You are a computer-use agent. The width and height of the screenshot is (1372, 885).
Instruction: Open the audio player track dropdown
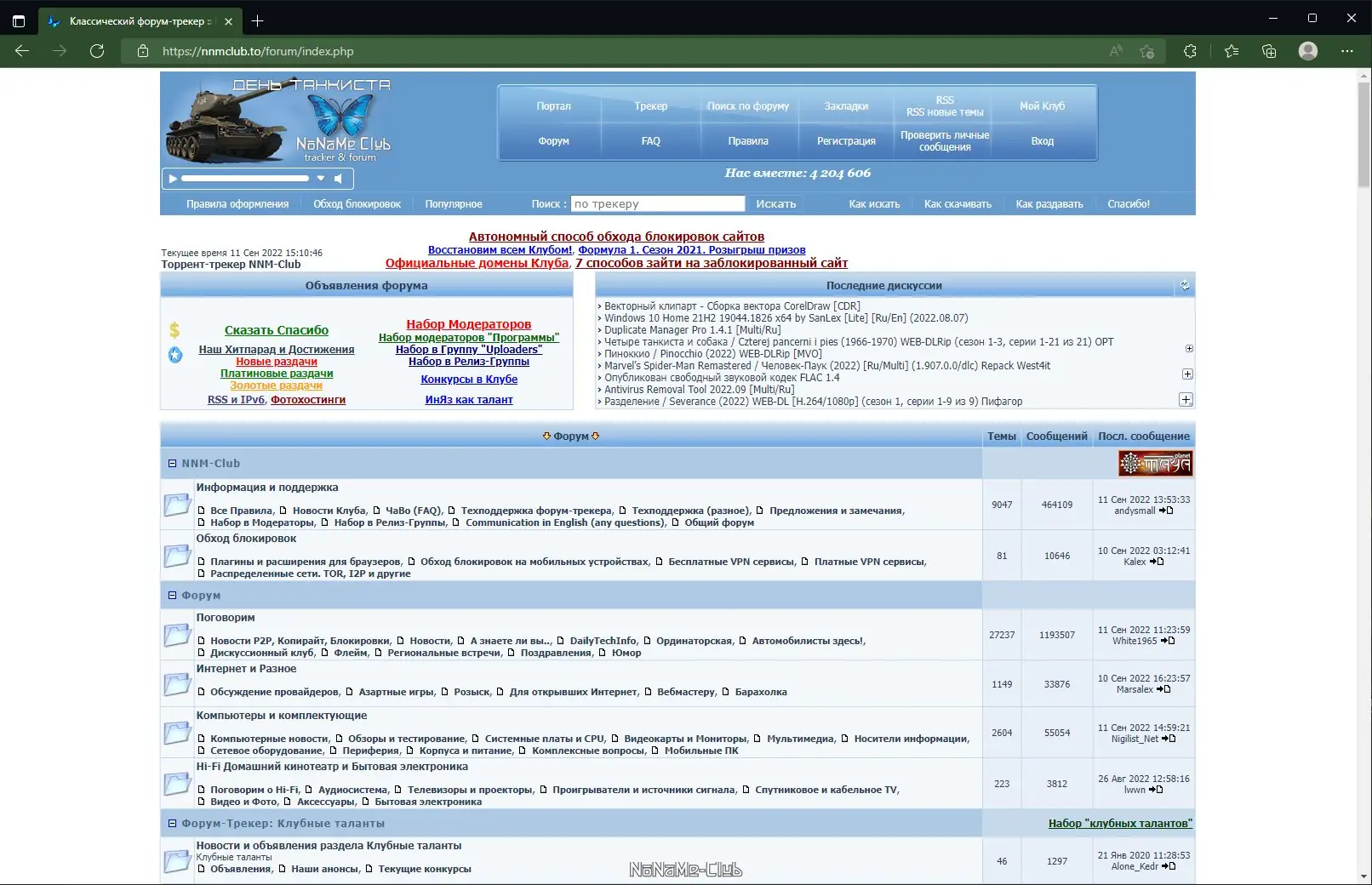tap(321, 179)
